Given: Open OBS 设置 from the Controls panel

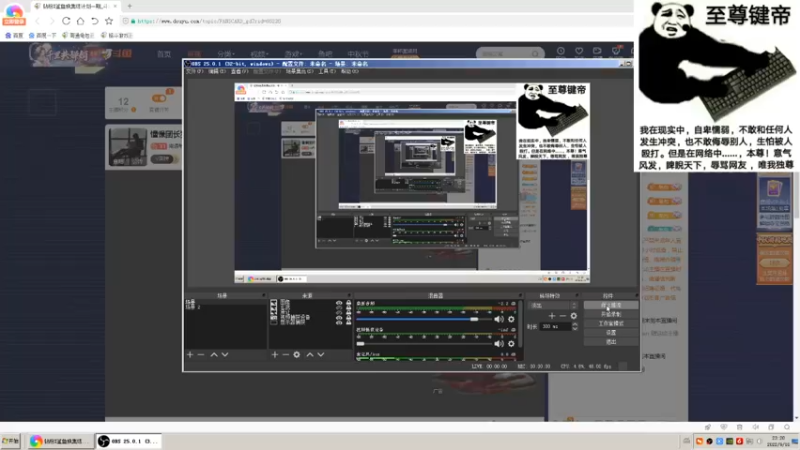Looking at the screenshot, I should [611, 333].
